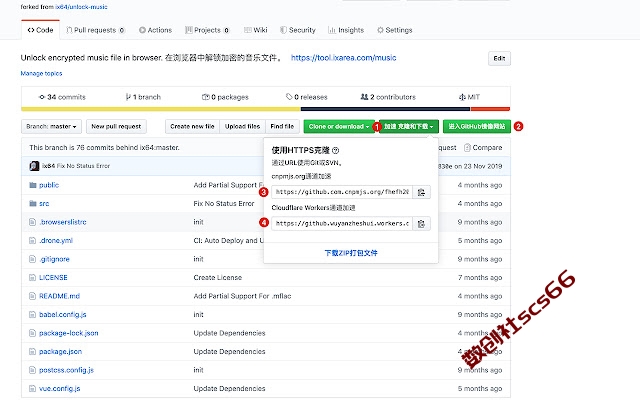Open the babel.config.js file
This screenshot has width=640, height=400.
62,314
